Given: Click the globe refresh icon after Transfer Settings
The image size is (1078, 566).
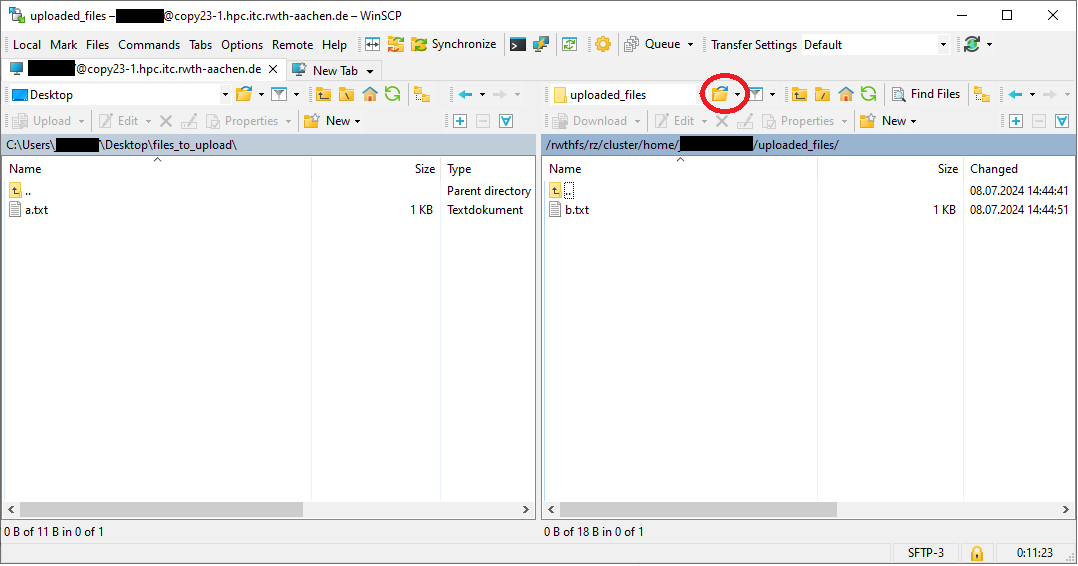Looking at the screenshot, I should click(x=972, y=45).
